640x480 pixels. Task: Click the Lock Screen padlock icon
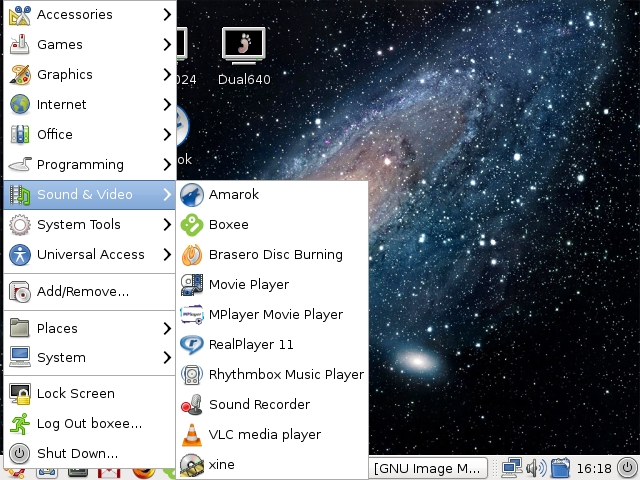(20, 394)
